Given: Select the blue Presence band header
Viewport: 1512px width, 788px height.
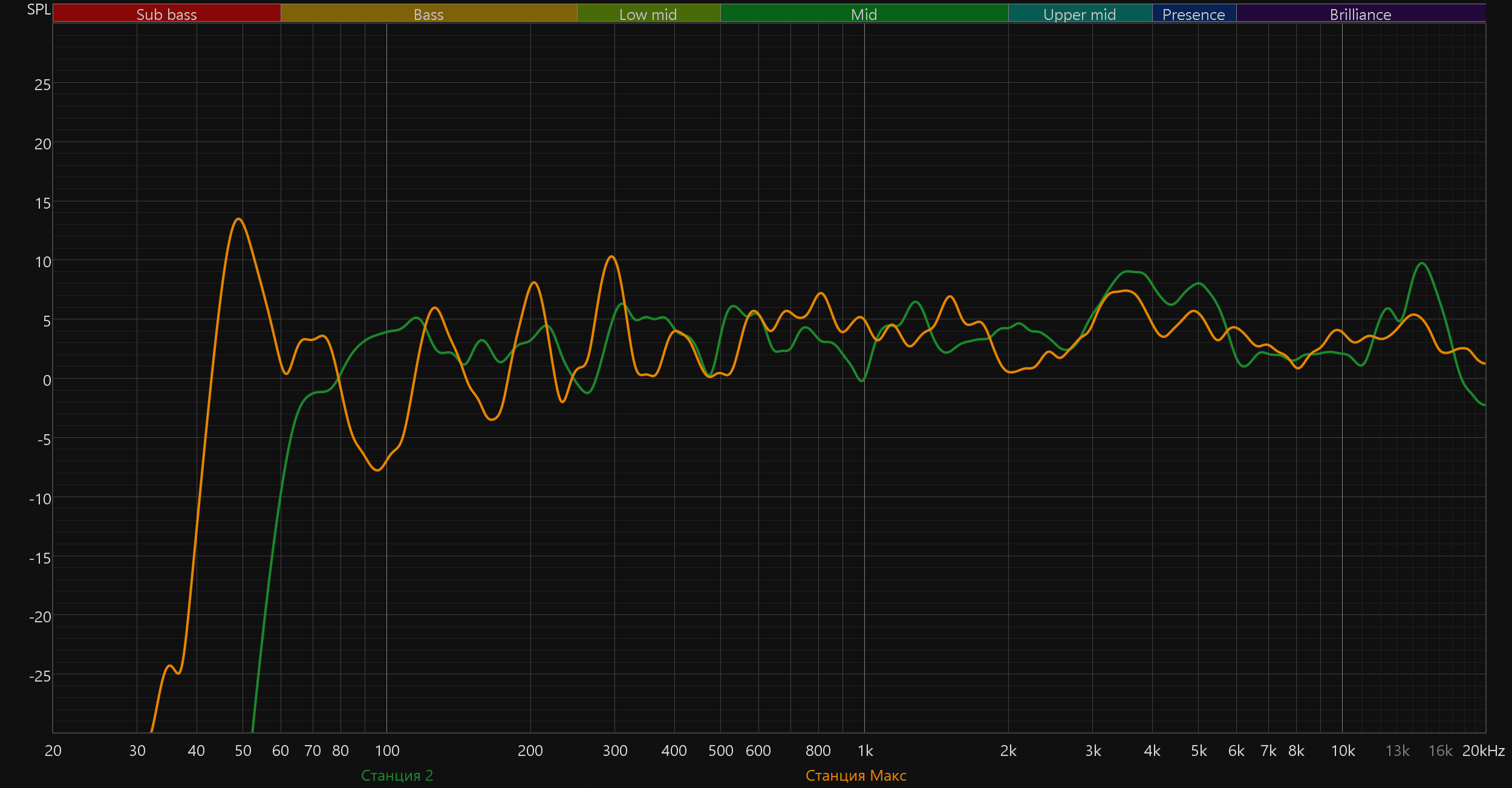Looking at the screenshot, I should tap(1193, 14).
